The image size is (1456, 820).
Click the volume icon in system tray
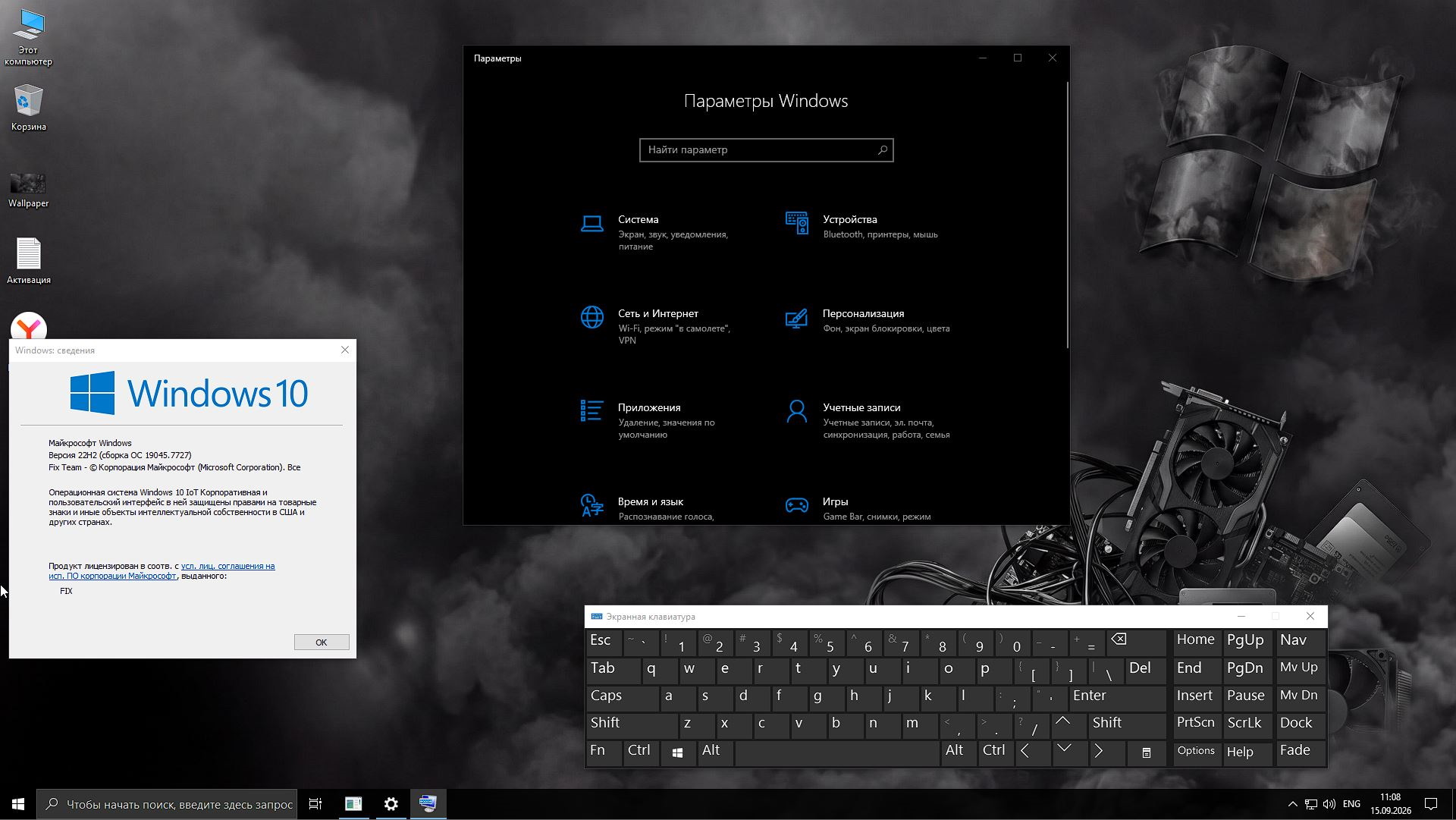[x=1329, y=804]
